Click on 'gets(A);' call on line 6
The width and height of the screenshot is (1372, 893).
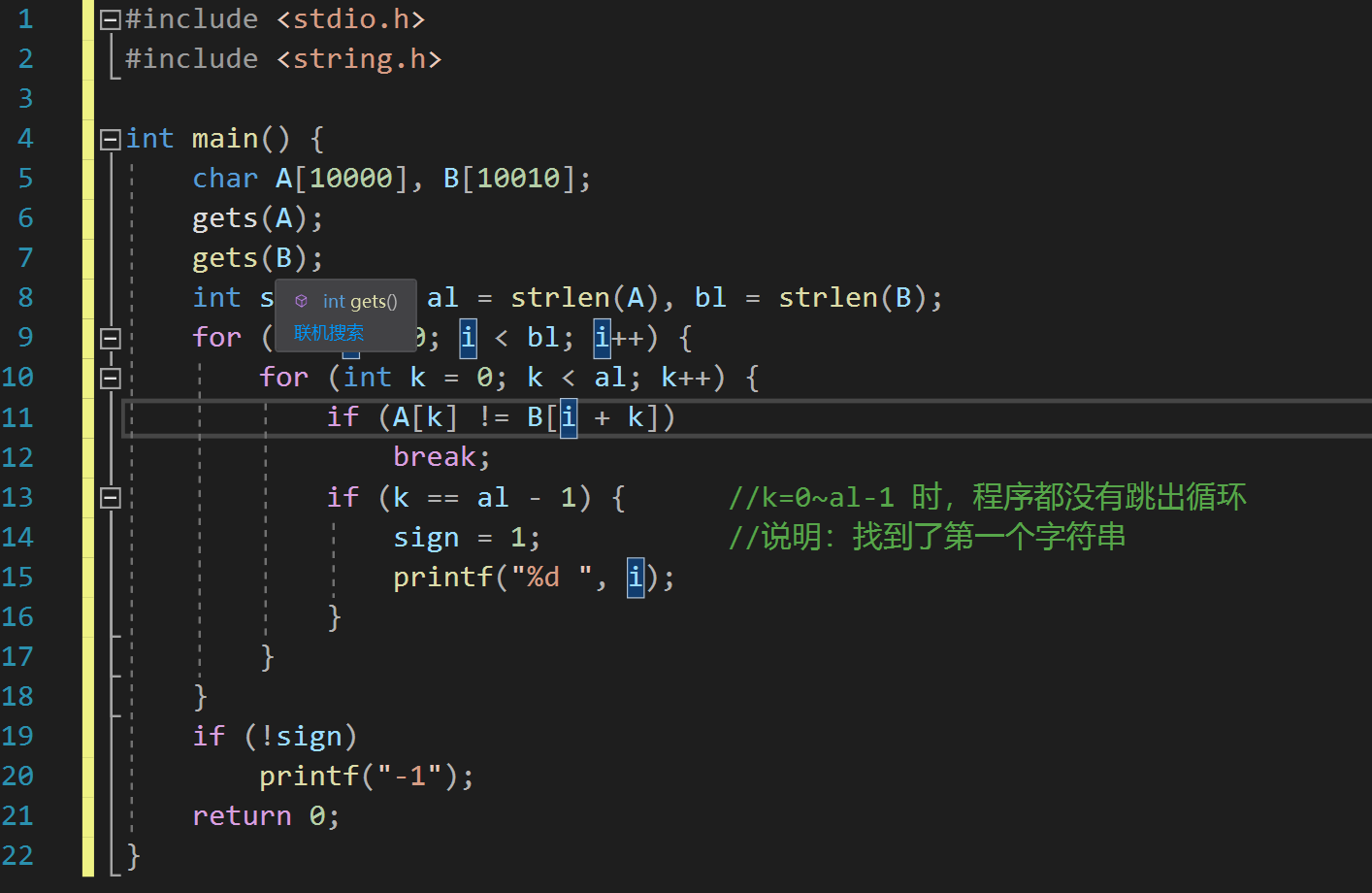click(x=257, y=218)
